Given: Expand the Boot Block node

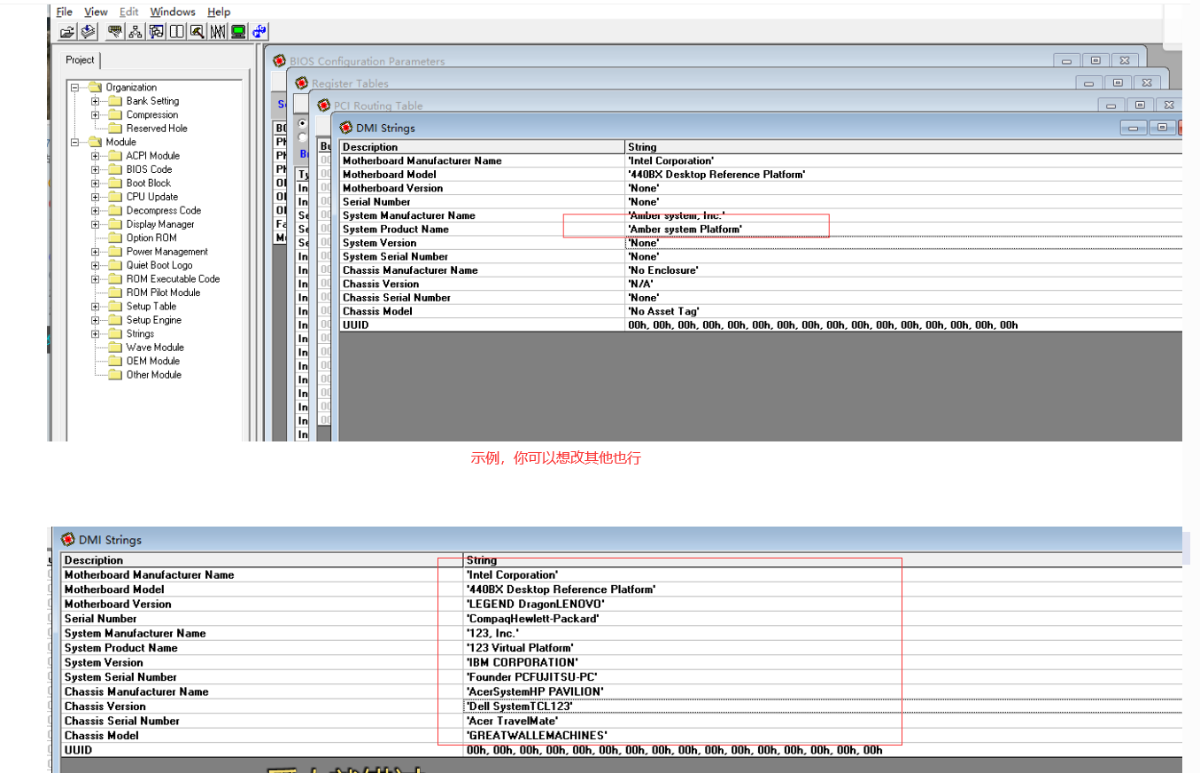Looking at the screenshot, I should (95, 183).
